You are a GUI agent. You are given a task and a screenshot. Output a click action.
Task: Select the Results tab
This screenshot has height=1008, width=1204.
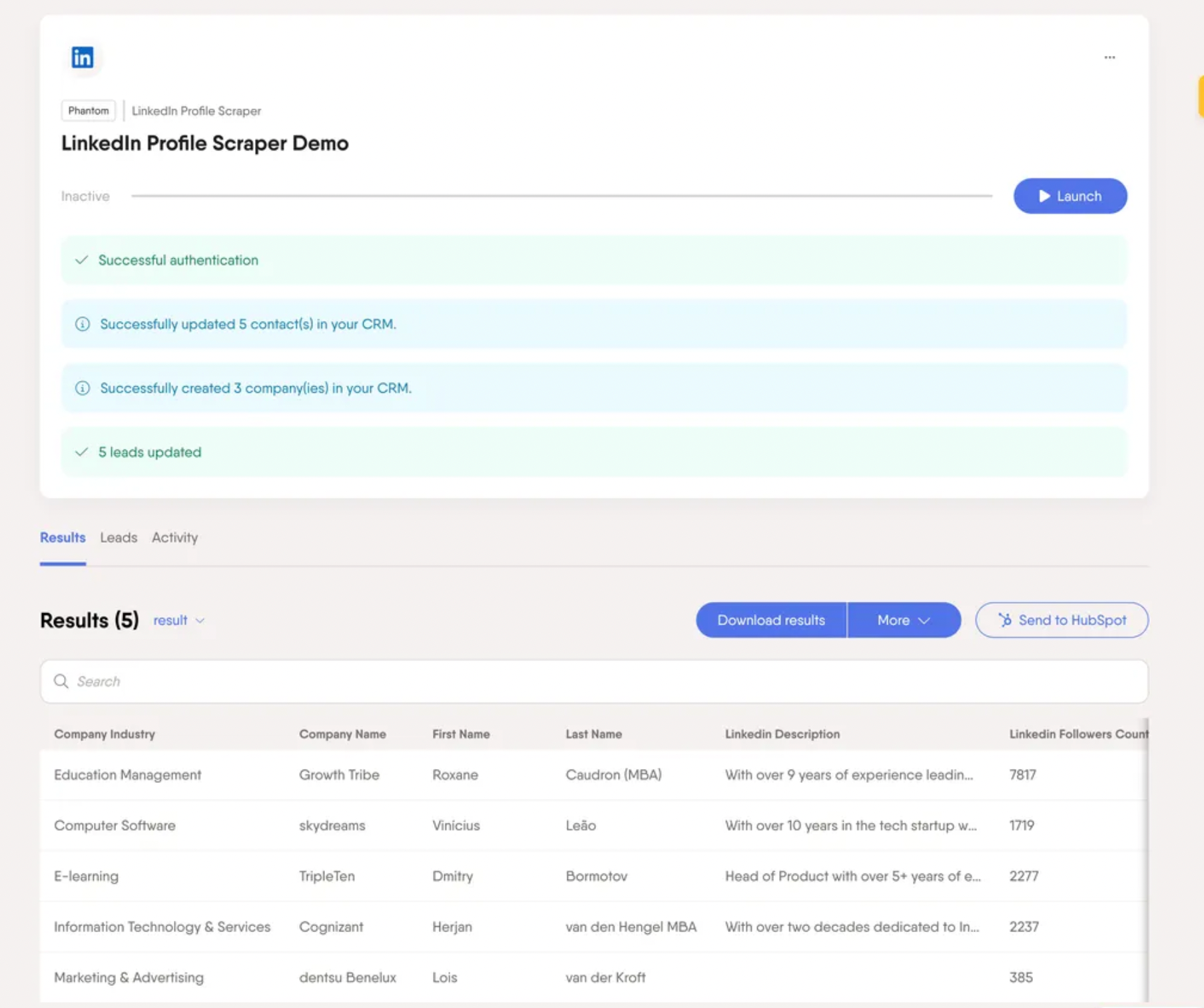[63, 537]
